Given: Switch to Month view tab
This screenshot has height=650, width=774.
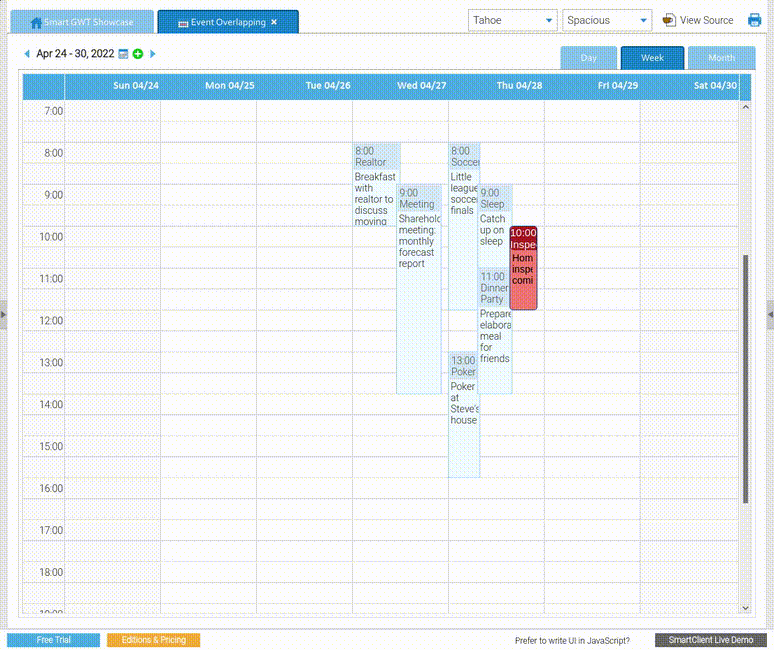Looking at the screenshot, I should click(721, 58).
